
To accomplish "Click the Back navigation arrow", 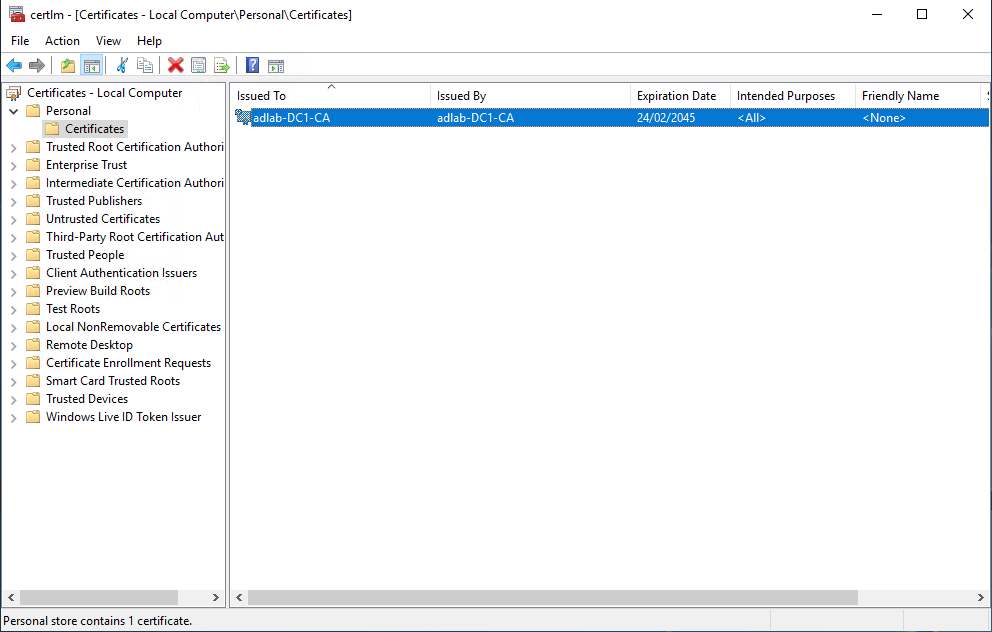I will coord(13,65).
